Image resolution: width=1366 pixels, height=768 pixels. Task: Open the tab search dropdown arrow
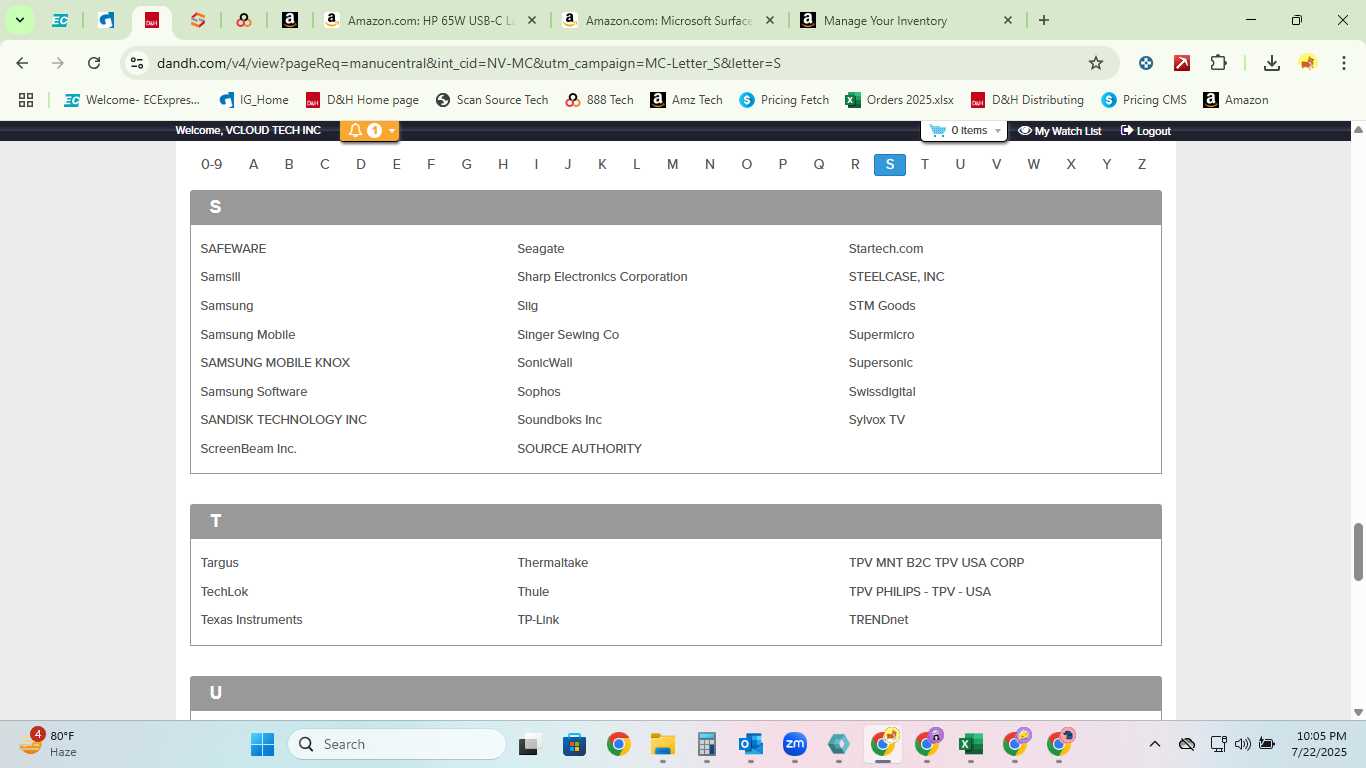(x=19, y=20)
